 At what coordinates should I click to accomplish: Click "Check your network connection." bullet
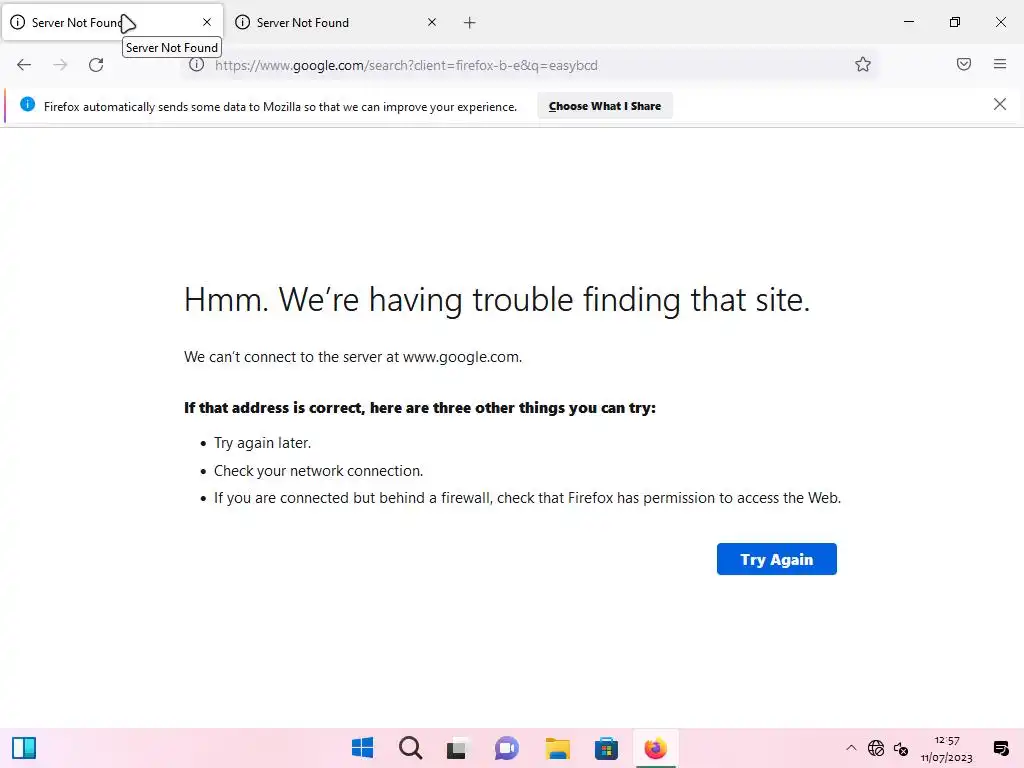pyautogui.click(x=319, y=471)
